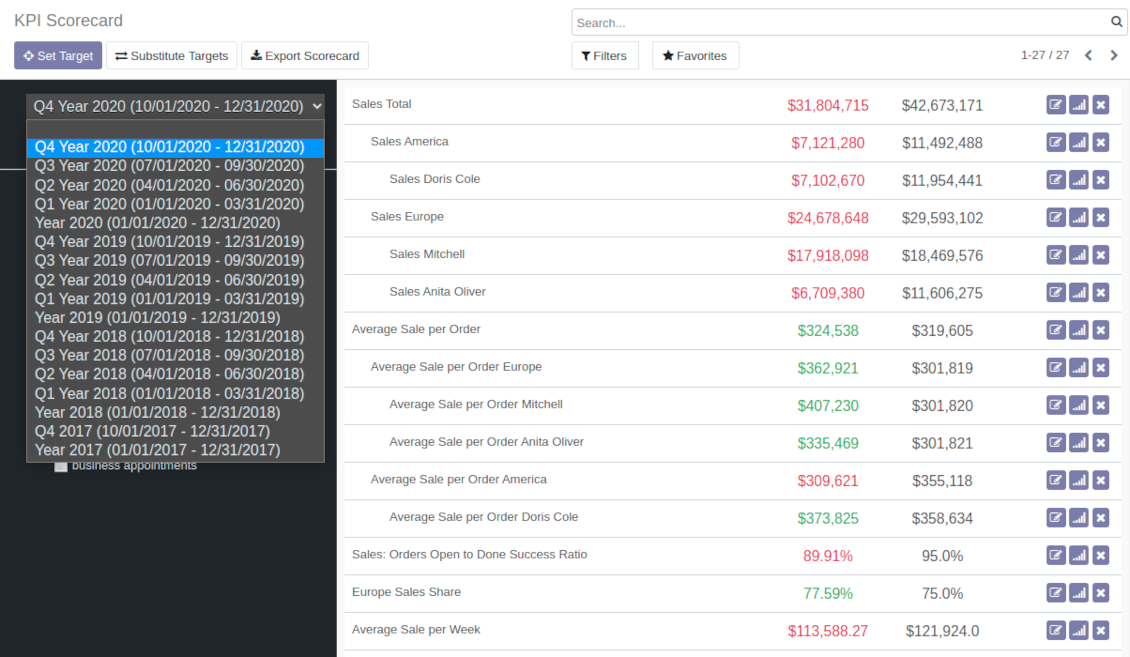Go to next page arrow
Screen dimensions: 1130x657
[x=1114, y=56]
